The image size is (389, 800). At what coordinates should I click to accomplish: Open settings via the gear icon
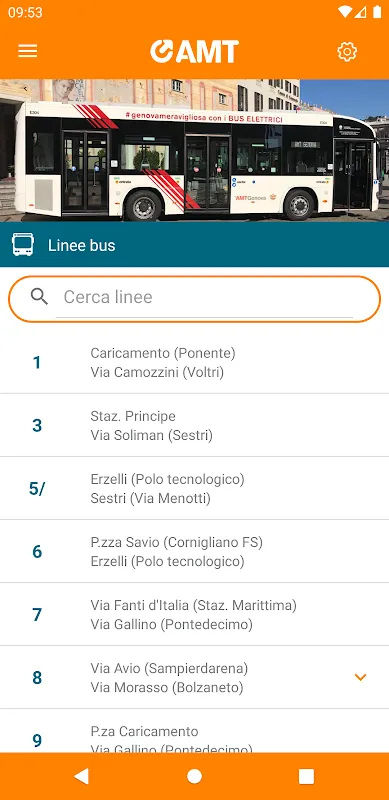[x=347, y=52]
